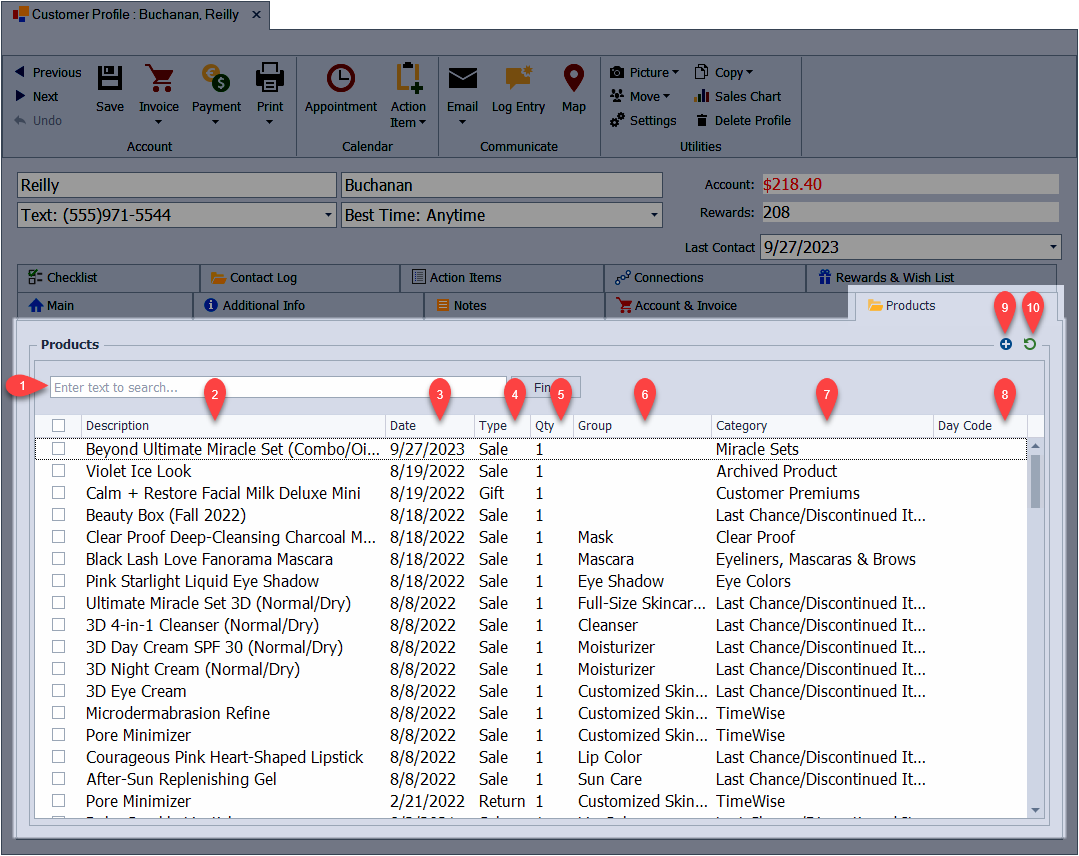
Task: Click the Copy pages icon
Action: point(701,72)
